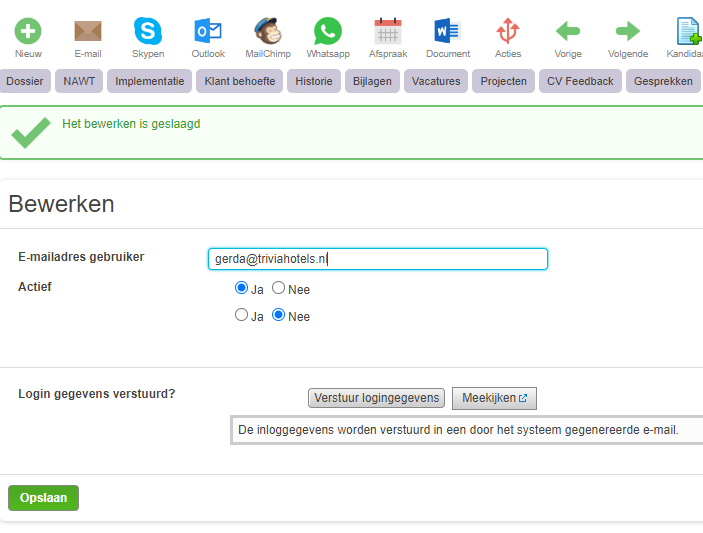703x533 pixels.
Task: Click the Meekijken button
Action: click(x=494, y=398)
